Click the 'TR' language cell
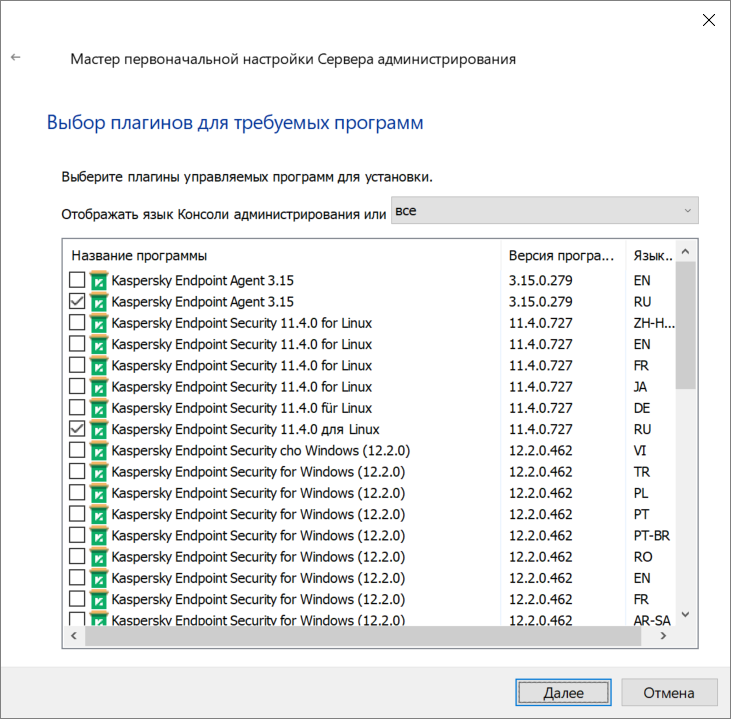This screenshot has width=731, height=719. tap(641, 472)
